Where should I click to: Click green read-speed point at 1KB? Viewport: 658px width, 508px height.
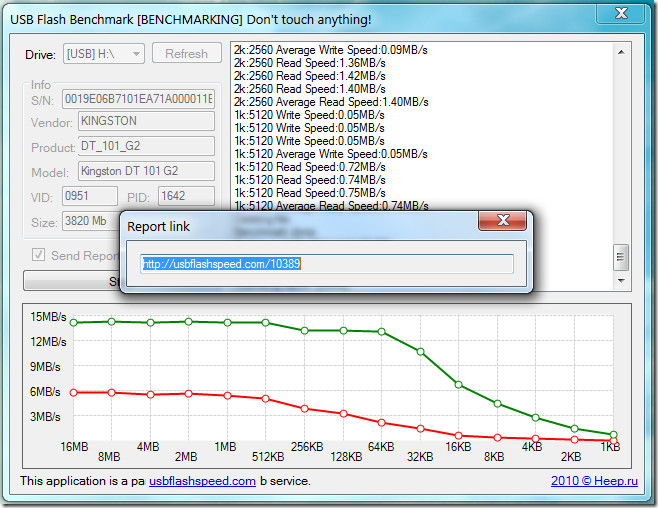pyautogui.click(x=613, y=435)
